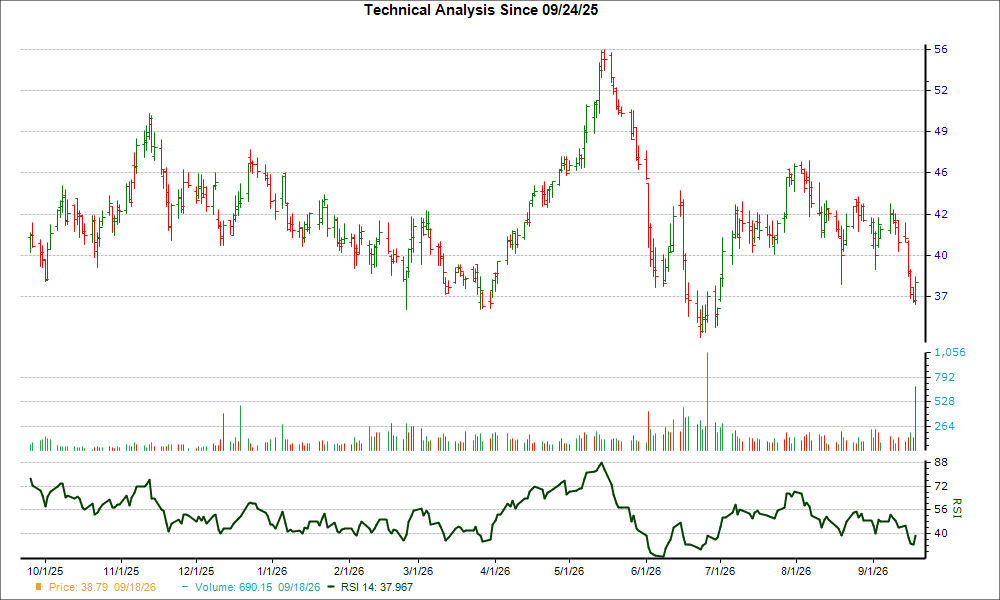This screenshot has width=1000, height=600.
Task: Click the date label 7/1/26
Action: pos(719,571)
